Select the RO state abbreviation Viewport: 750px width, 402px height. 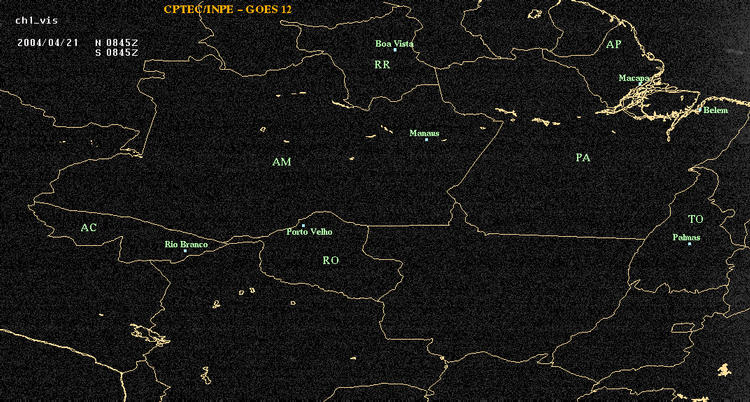tap(331, 260)
